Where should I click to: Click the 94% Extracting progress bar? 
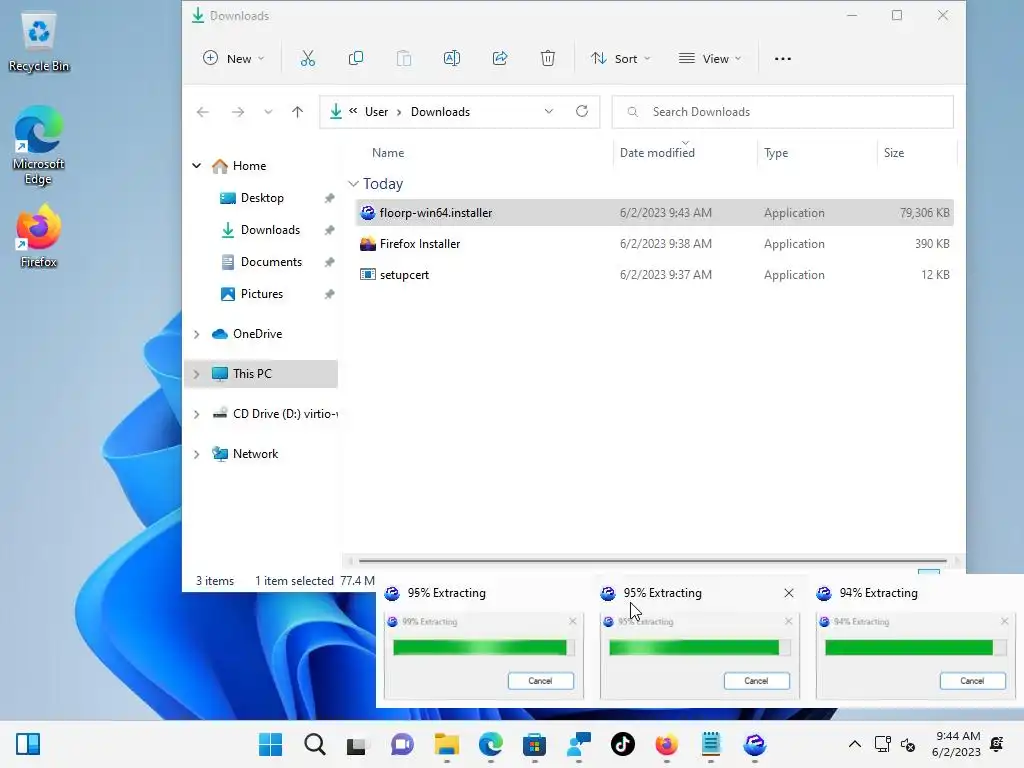click(x=916, y=647)
